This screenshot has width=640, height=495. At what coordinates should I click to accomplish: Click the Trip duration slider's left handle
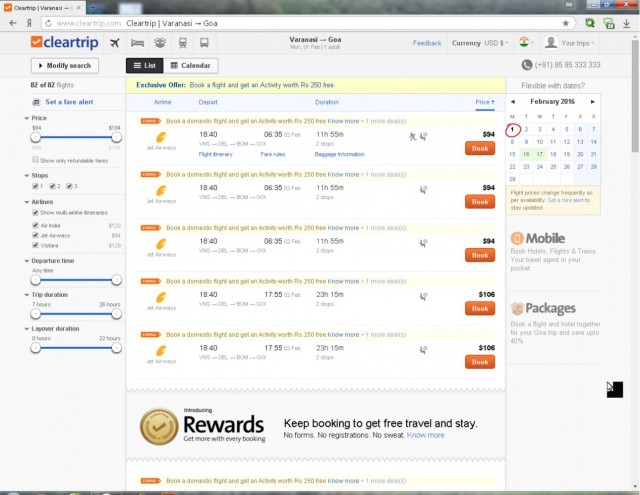(36, 315)
